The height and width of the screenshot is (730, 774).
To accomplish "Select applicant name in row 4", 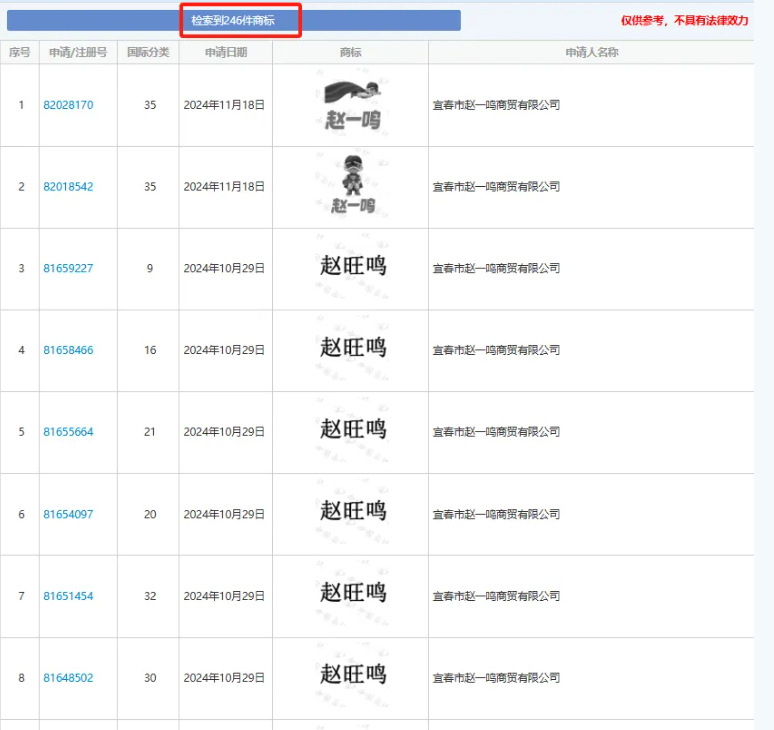I will [496, 350].
